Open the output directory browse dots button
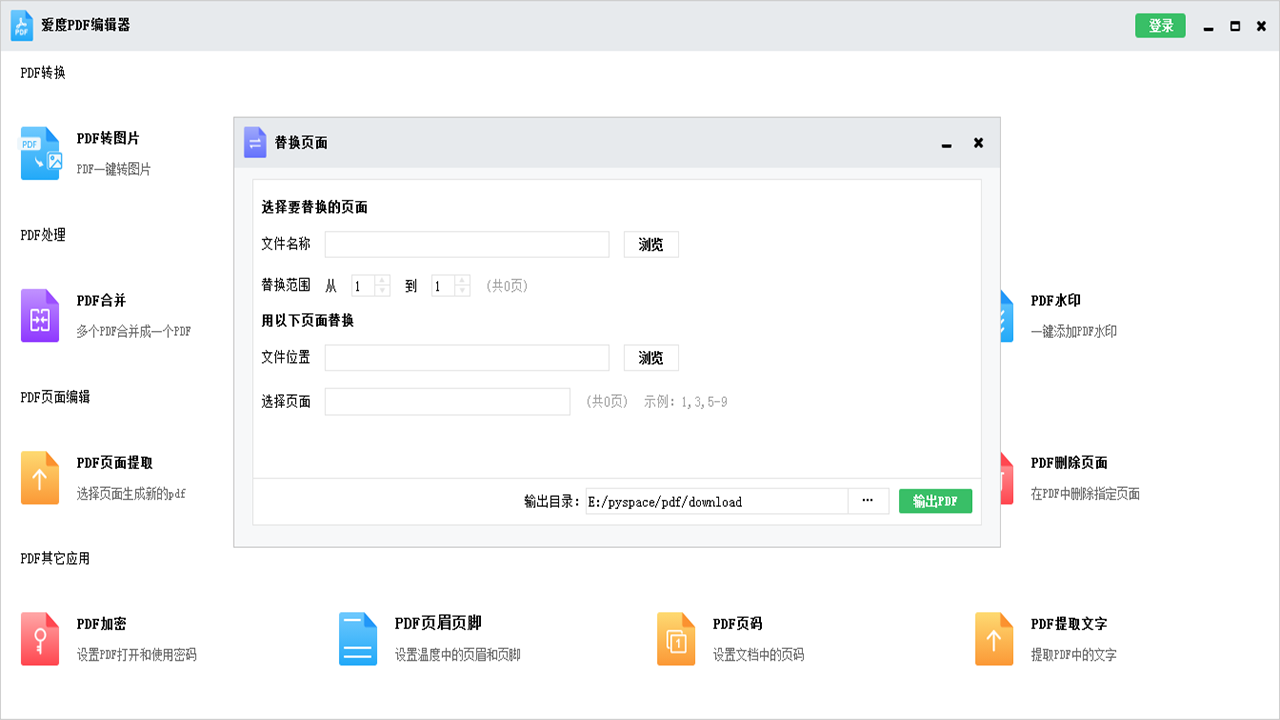 coord(869,501)
